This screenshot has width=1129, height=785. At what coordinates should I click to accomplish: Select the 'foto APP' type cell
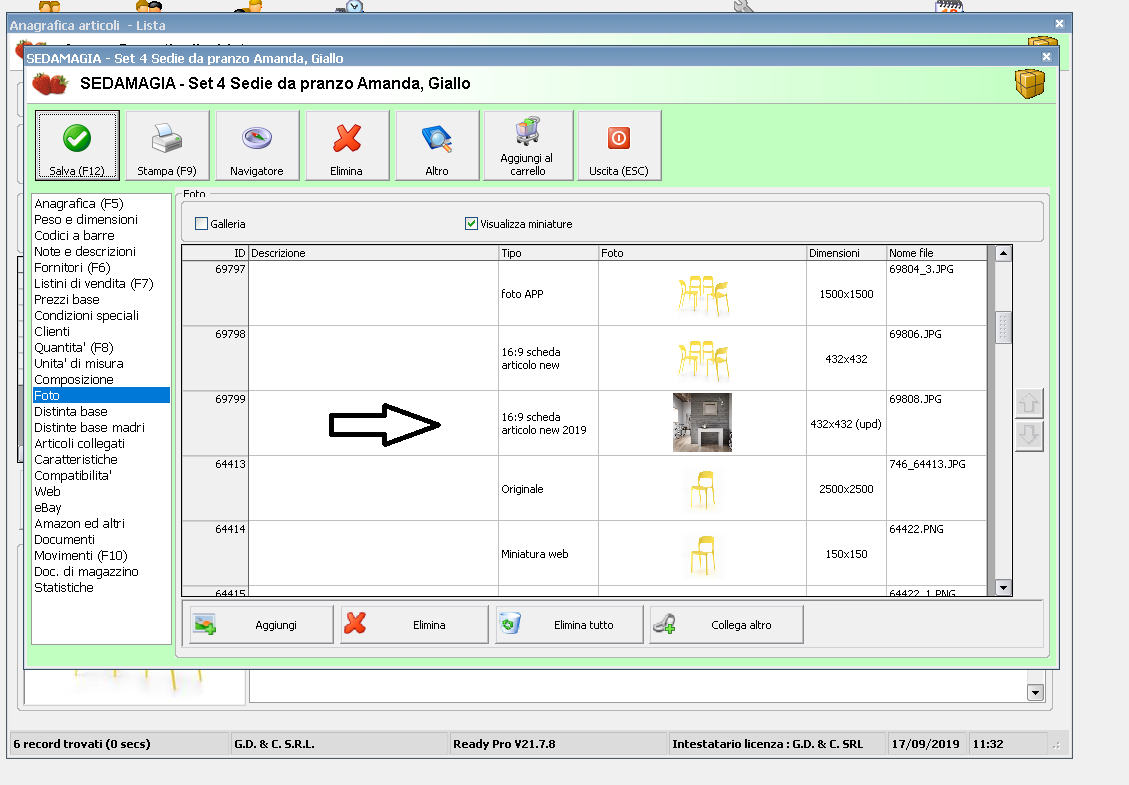[549, 294]
